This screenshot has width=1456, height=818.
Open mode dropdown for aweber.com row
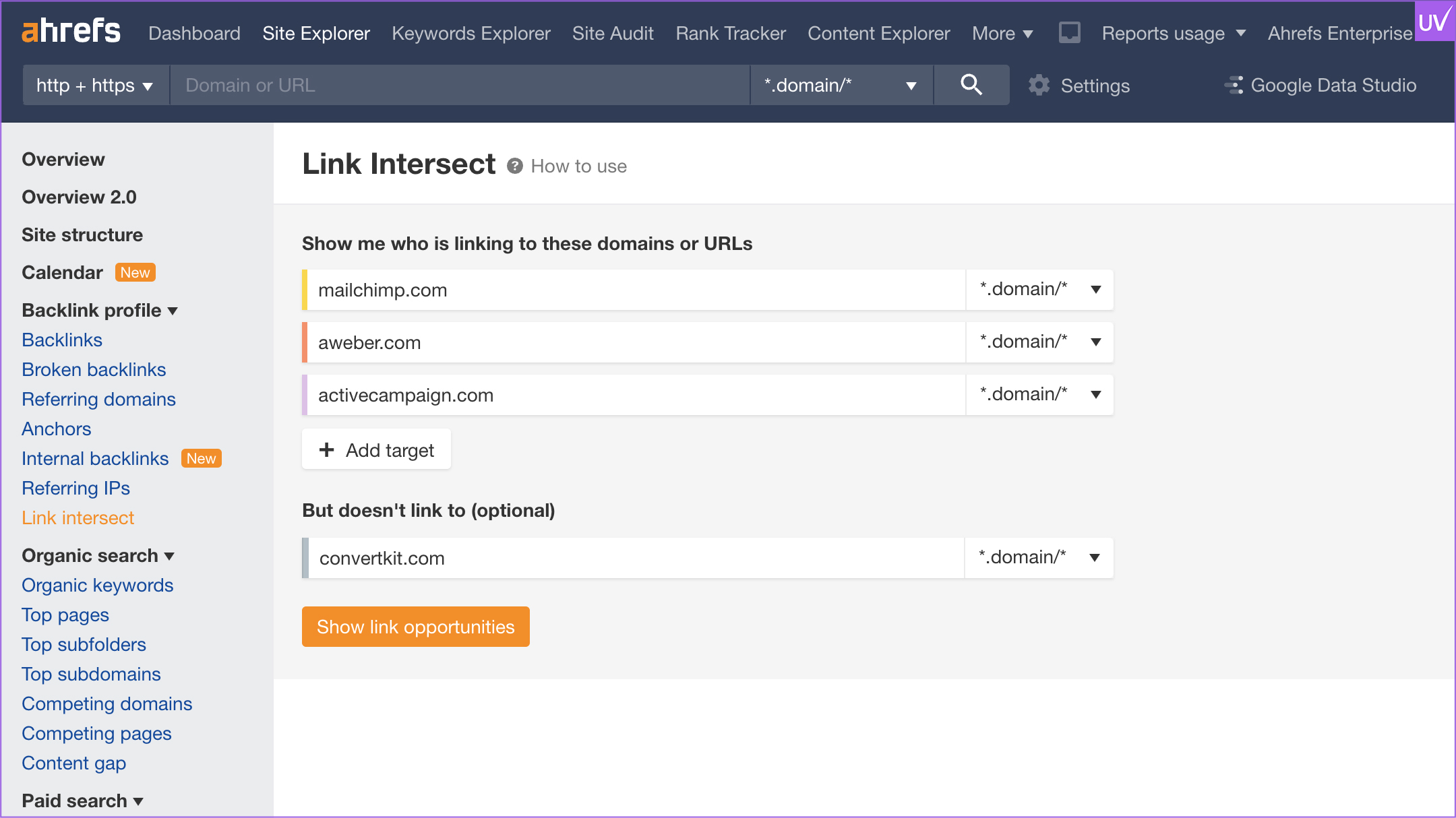point(1039,342)
